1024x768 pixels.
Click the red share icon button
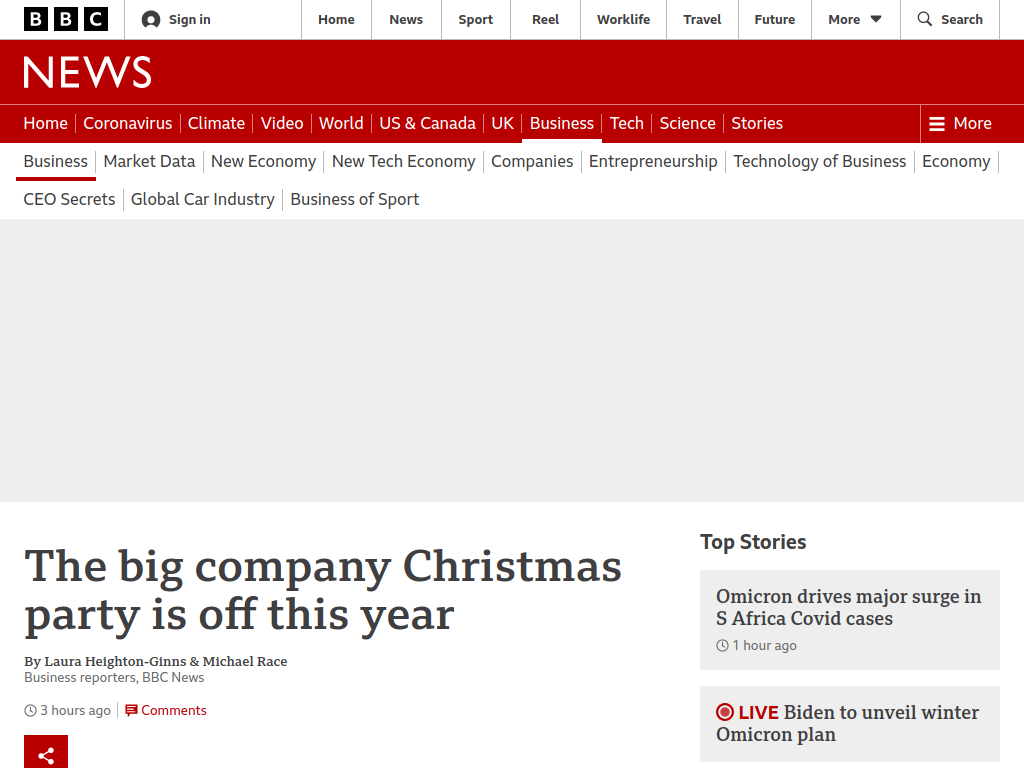click(46, 752)
